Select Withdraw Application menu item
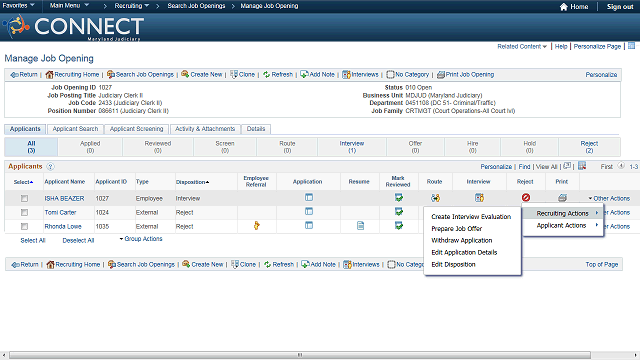The image size is (640, 360). tap(462, 240)
